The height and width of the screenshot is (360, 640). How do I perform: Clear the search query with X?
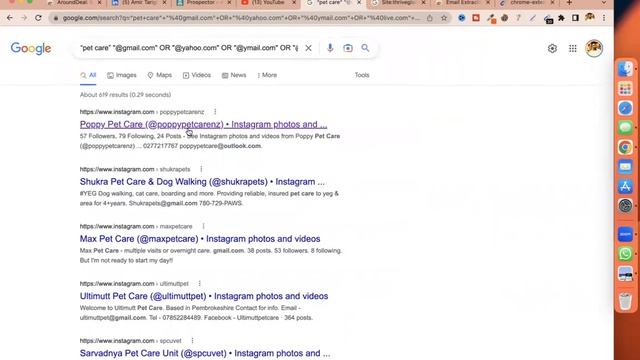(x=309, y=48)
